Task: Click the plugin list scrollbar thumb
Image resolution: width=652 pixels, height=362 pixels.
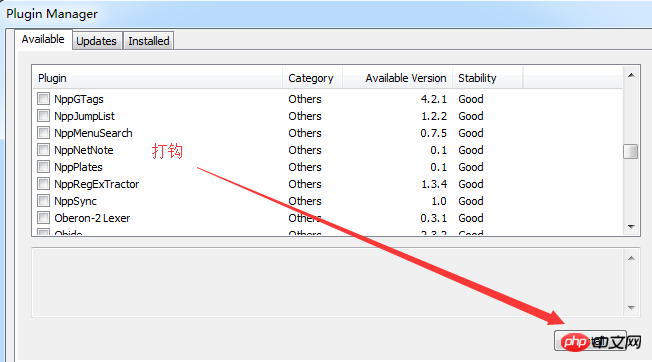Action: (631, 151)
